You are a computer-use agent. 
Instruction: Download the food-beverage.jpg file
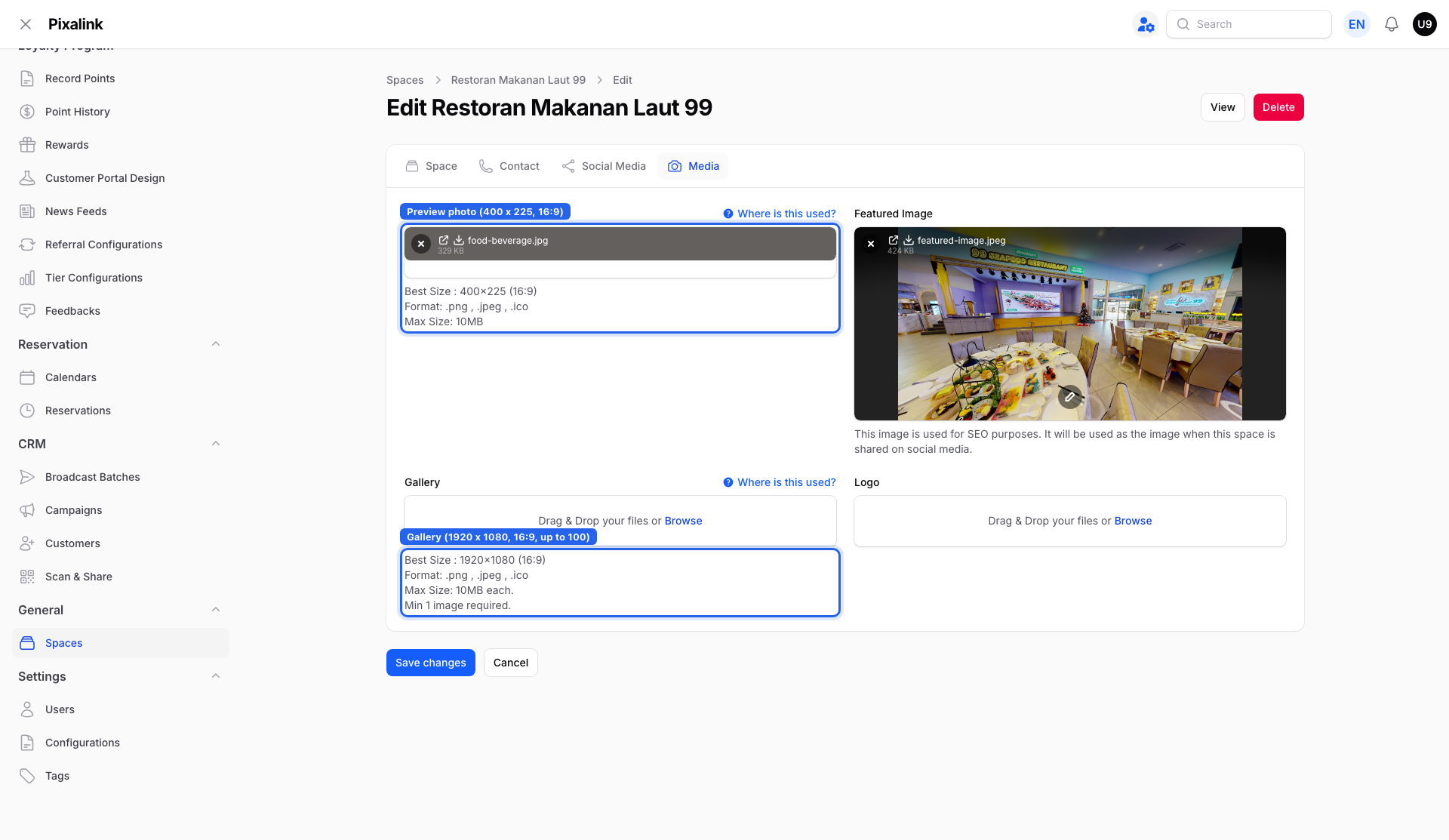[x=458, y=240]
